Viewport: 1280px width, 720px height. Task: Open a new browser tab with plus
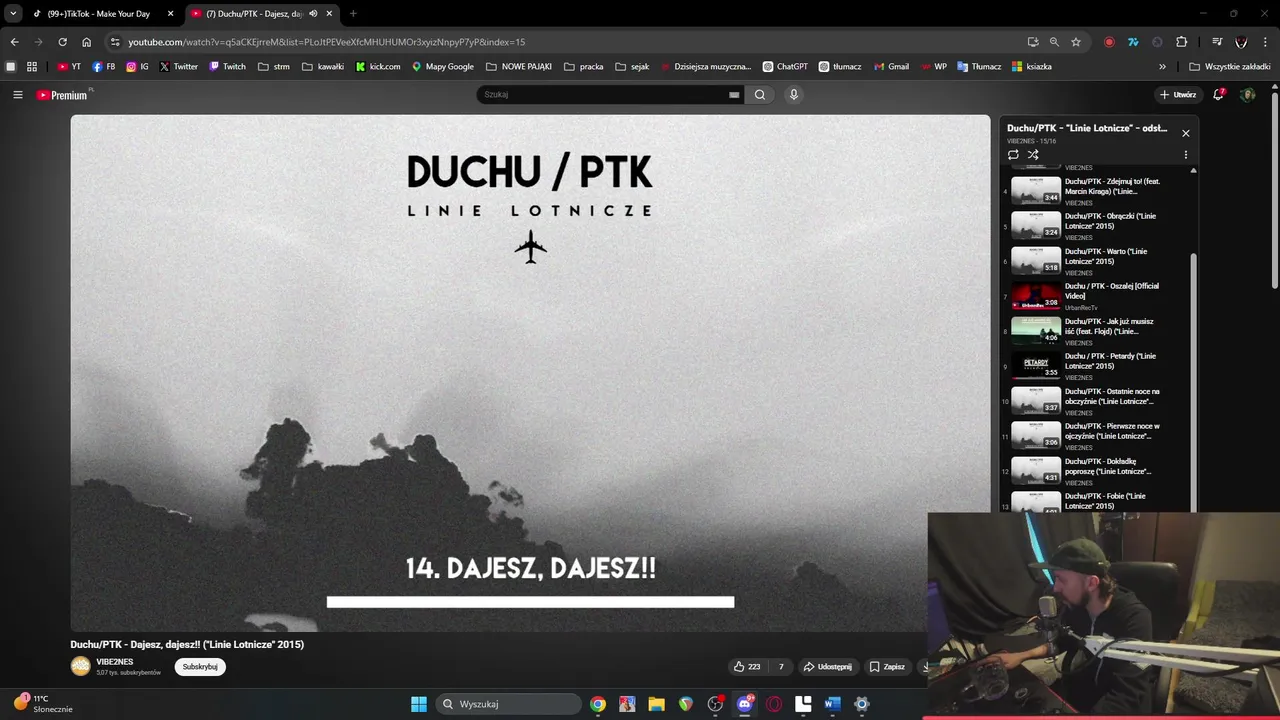tap(353, 14)
